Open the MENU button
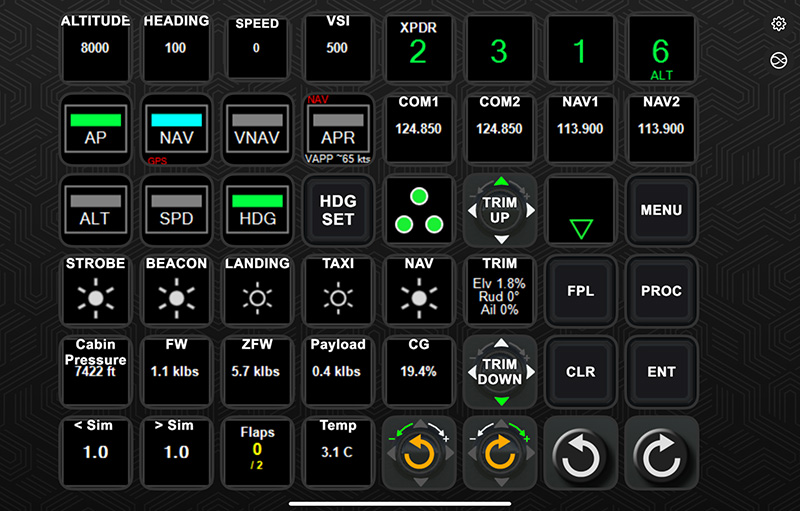The height and width of the screenshot is (511, 800). (x=661, y=210)
